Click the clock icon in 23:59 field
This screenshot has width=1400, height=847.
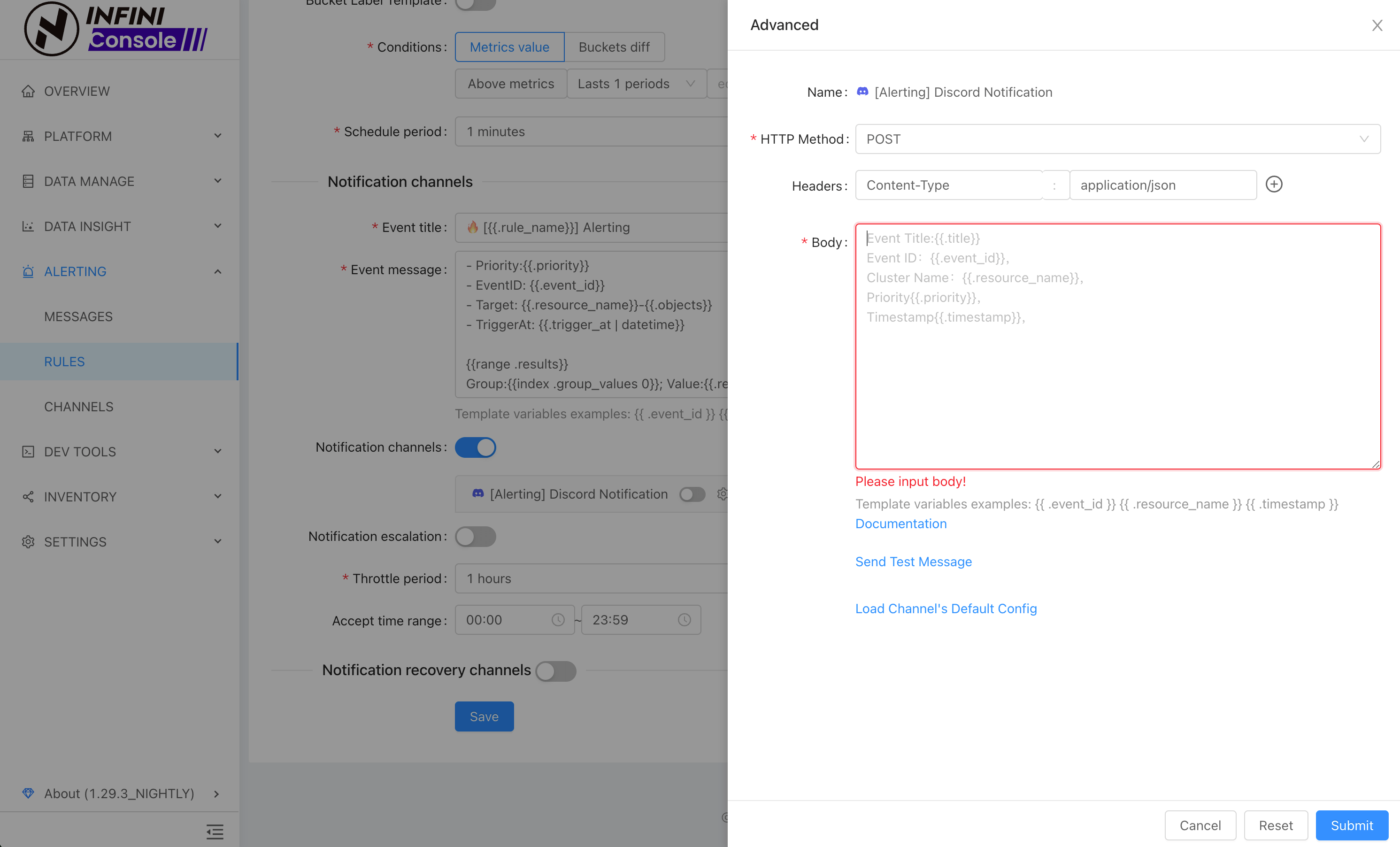tap(684, 620)
